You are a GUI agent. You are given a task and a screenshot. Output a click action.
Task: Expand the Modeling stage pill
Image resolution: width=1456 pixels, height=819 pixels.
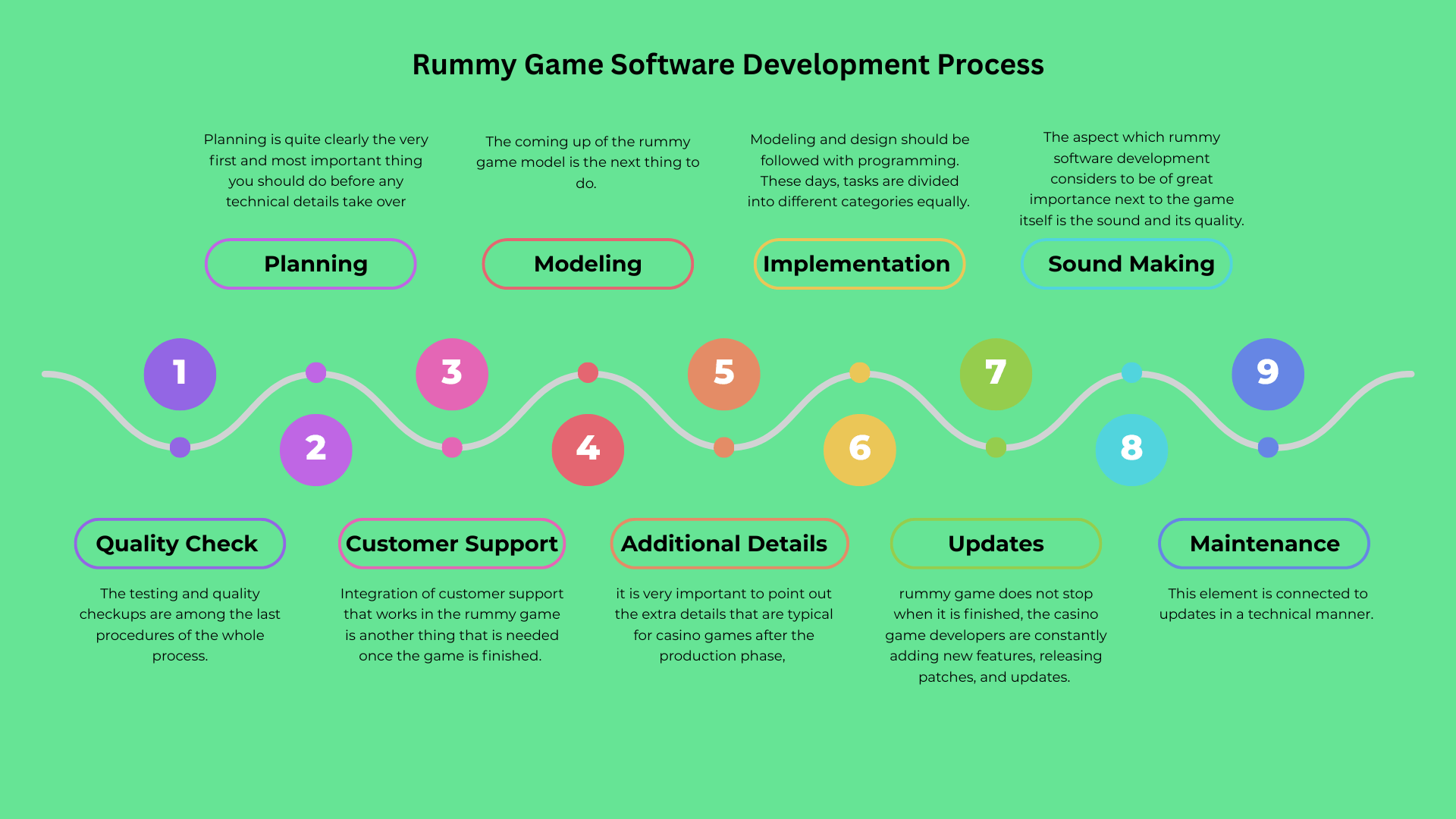click(588, 264)
